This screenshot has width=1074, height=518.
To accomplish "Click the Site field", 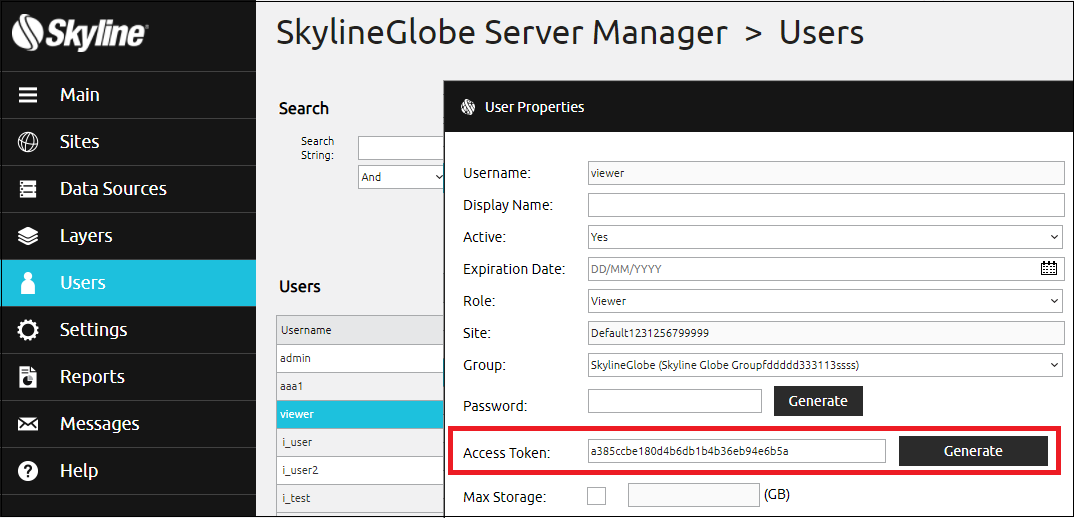I will coord(826,333).
